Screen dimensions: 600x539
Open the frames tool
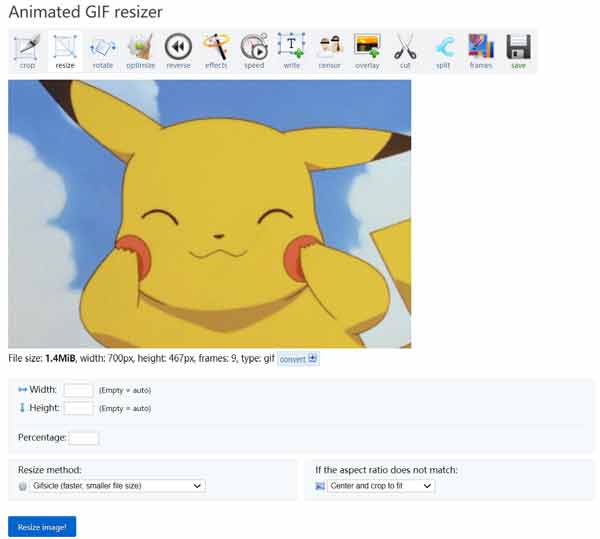(481, 52)
